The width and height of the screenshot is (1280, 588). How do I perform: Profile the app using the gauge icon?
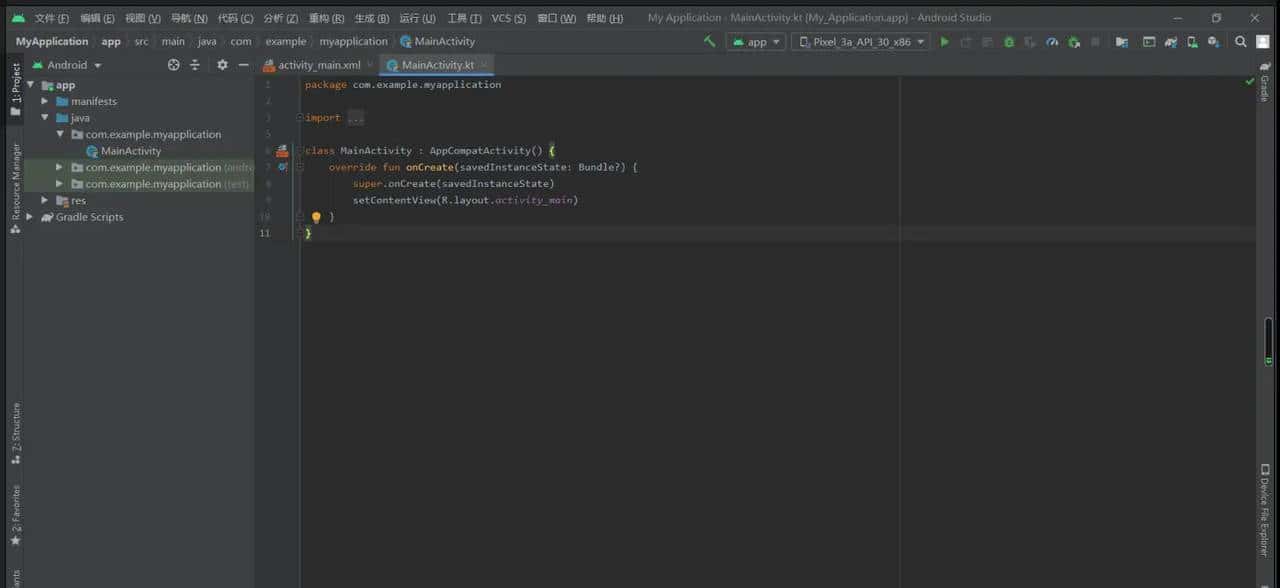pos(1051,42)
